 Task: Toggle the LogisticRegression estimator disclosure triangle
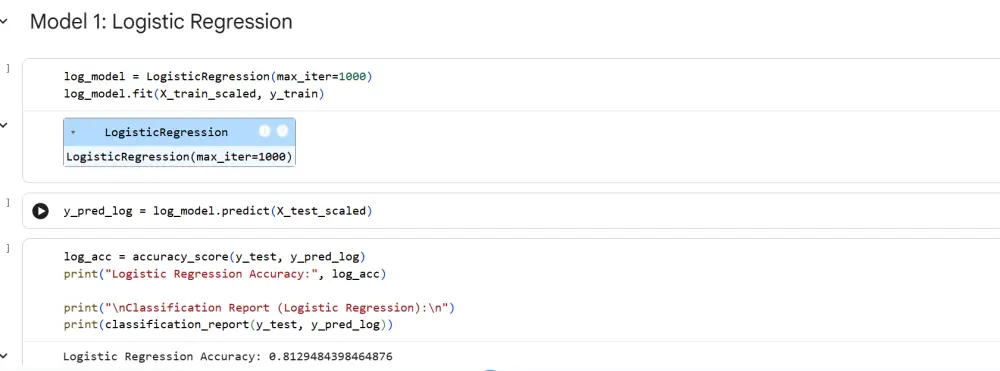[x=73, y=133]
